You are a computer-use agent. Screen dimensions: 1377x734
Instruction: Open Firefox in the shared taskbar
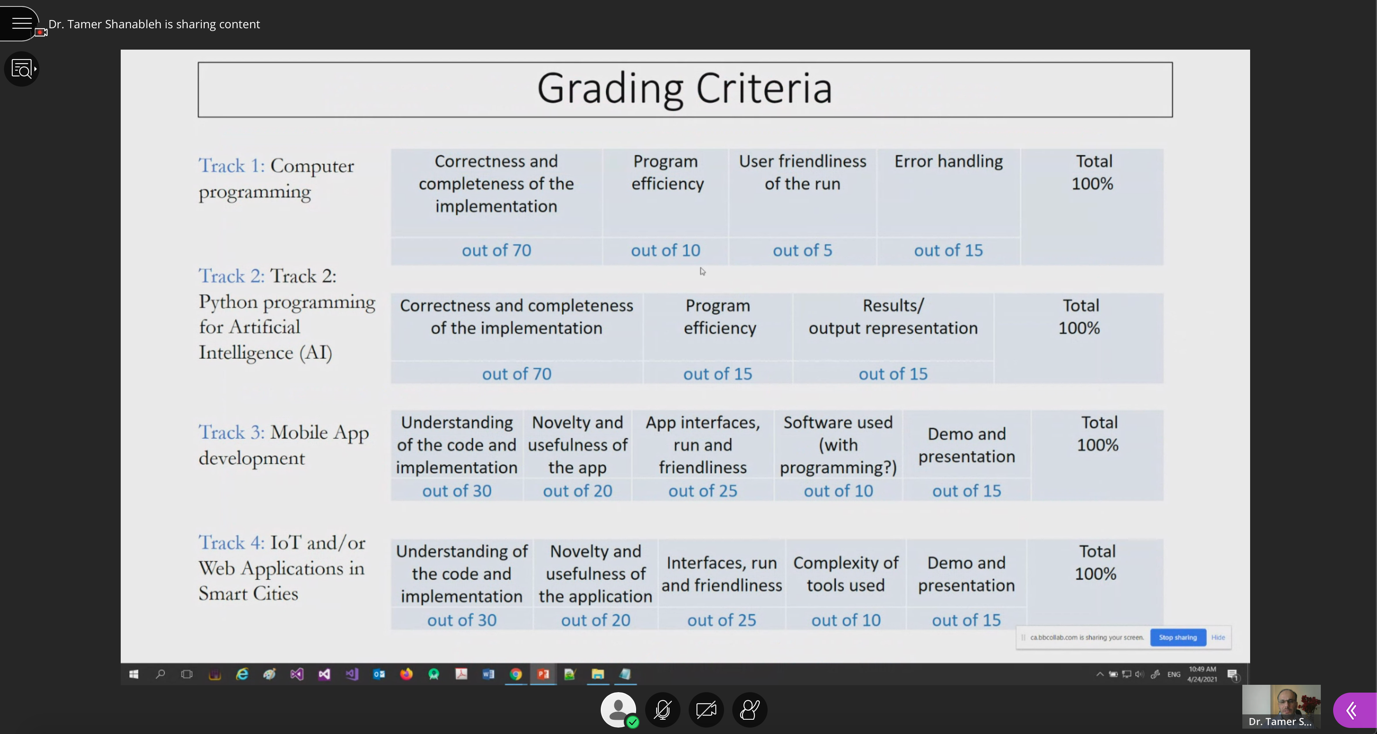[406, 674]
